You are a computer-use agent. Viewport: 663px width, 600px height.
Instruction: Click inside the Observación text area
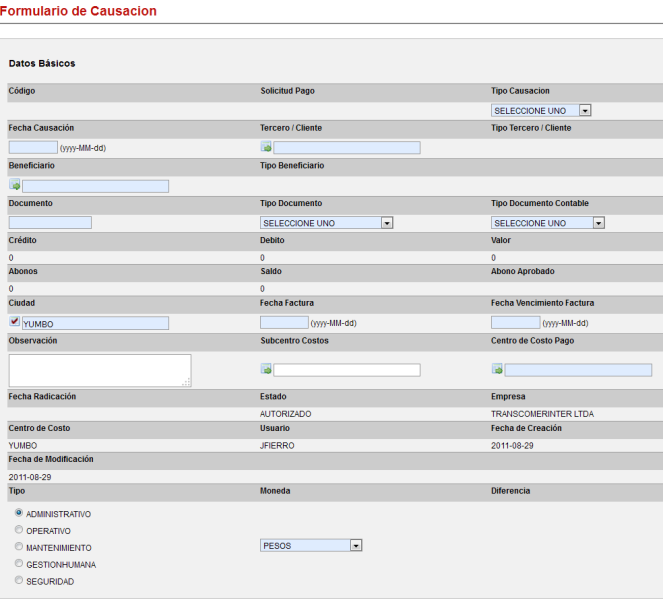99,370
